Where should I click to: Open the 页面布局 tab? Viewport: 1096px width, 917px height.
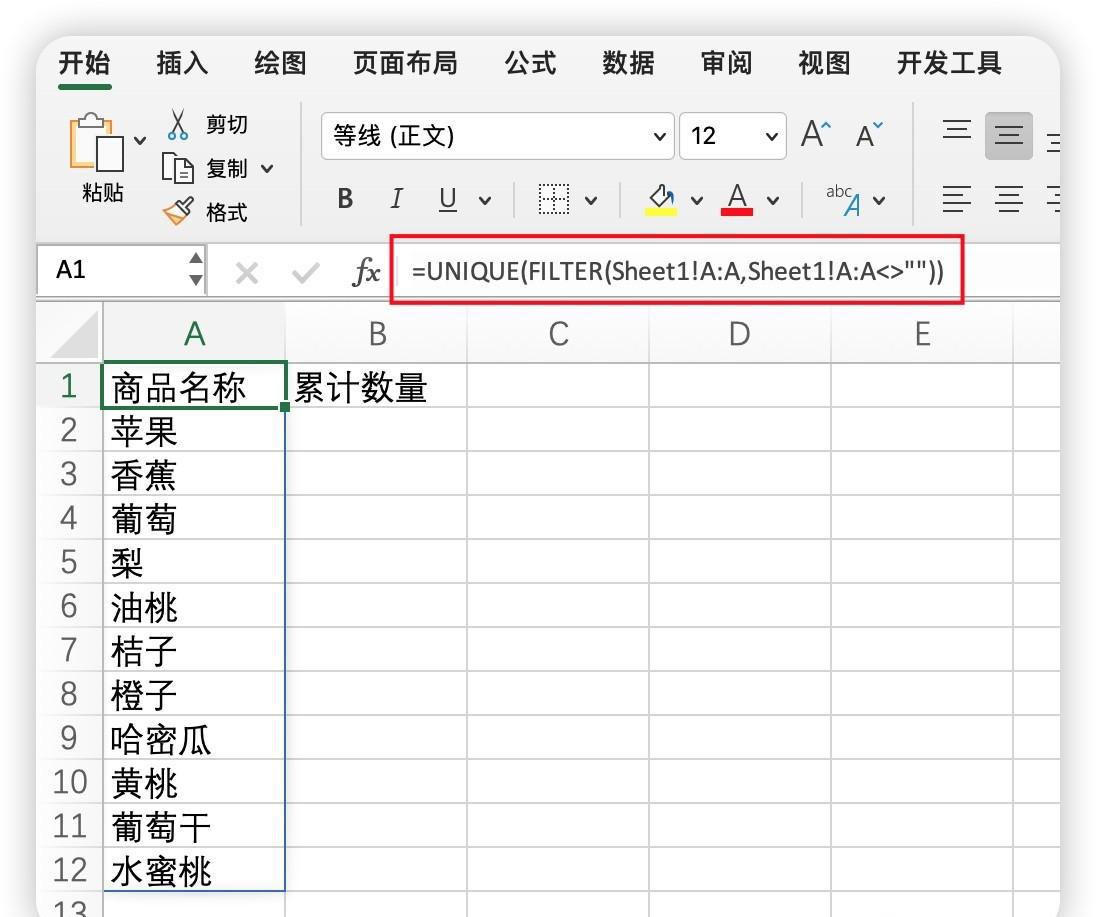click(405, 63)
